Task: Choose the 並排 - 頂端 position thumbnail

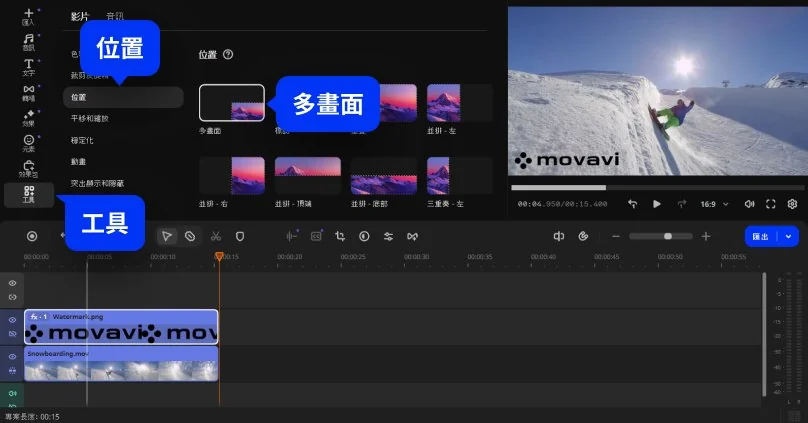Action: click(307, 175)
